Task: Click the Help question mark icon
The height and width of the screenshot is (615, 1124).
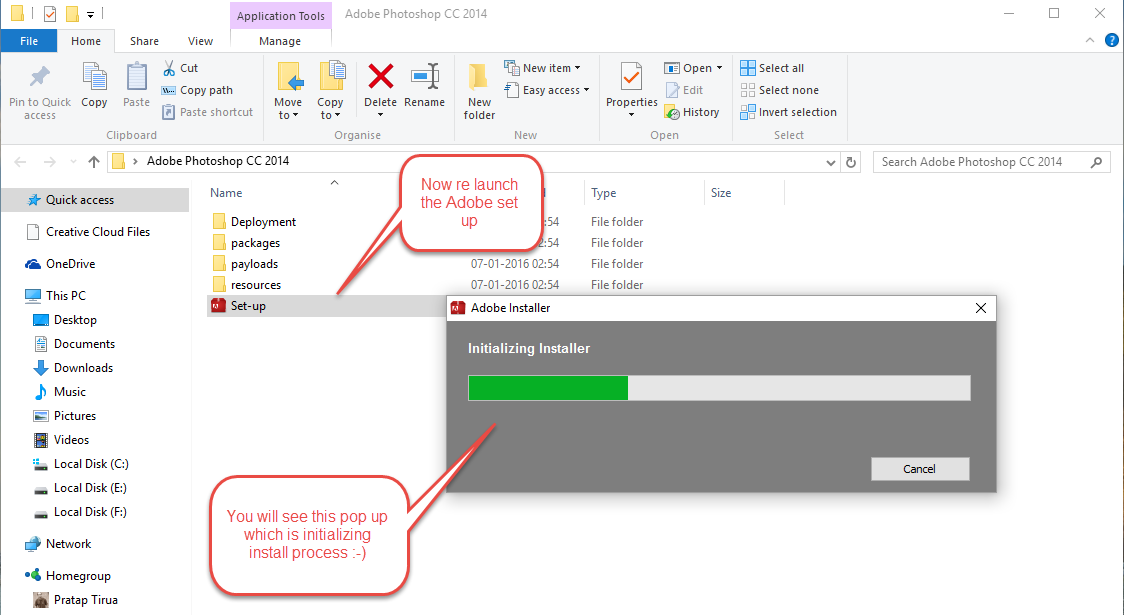Action: tap(1112, 40)
